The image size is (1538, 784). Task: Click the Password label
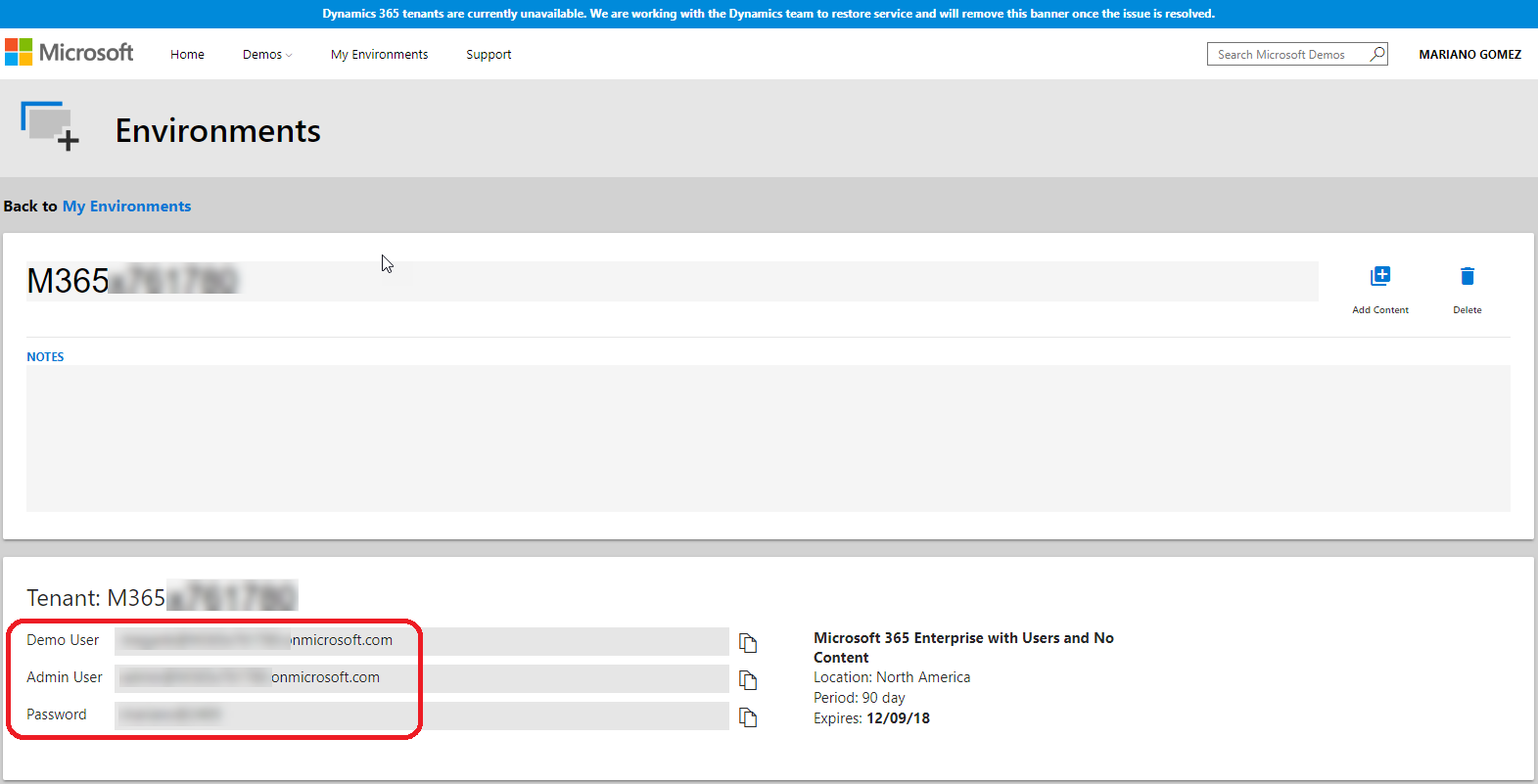pos(57,715)
